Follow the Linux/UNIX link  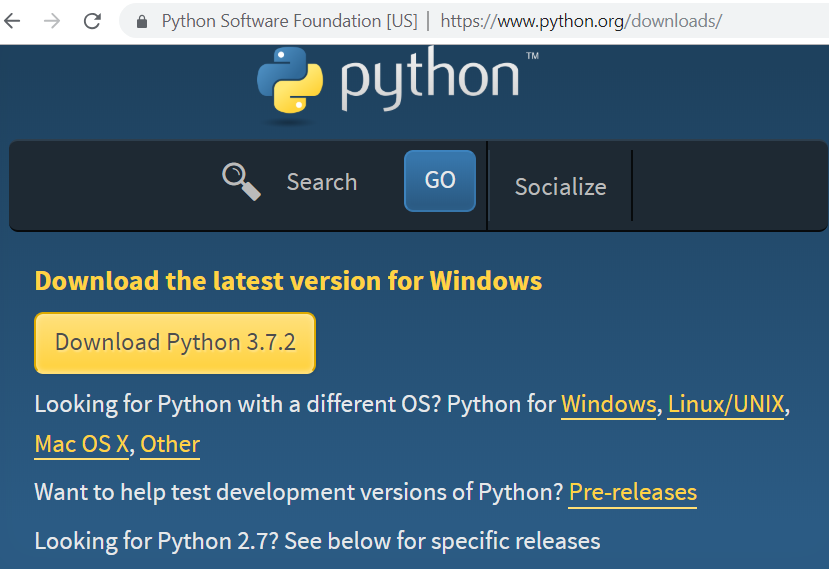pos(725,405)
